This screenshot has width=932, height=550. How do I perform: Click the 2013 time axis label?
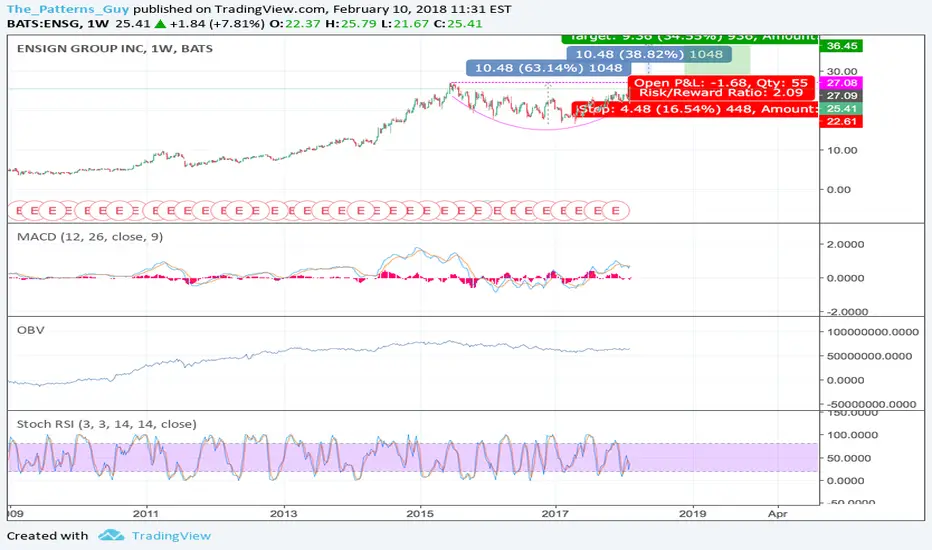coord(284,513)
